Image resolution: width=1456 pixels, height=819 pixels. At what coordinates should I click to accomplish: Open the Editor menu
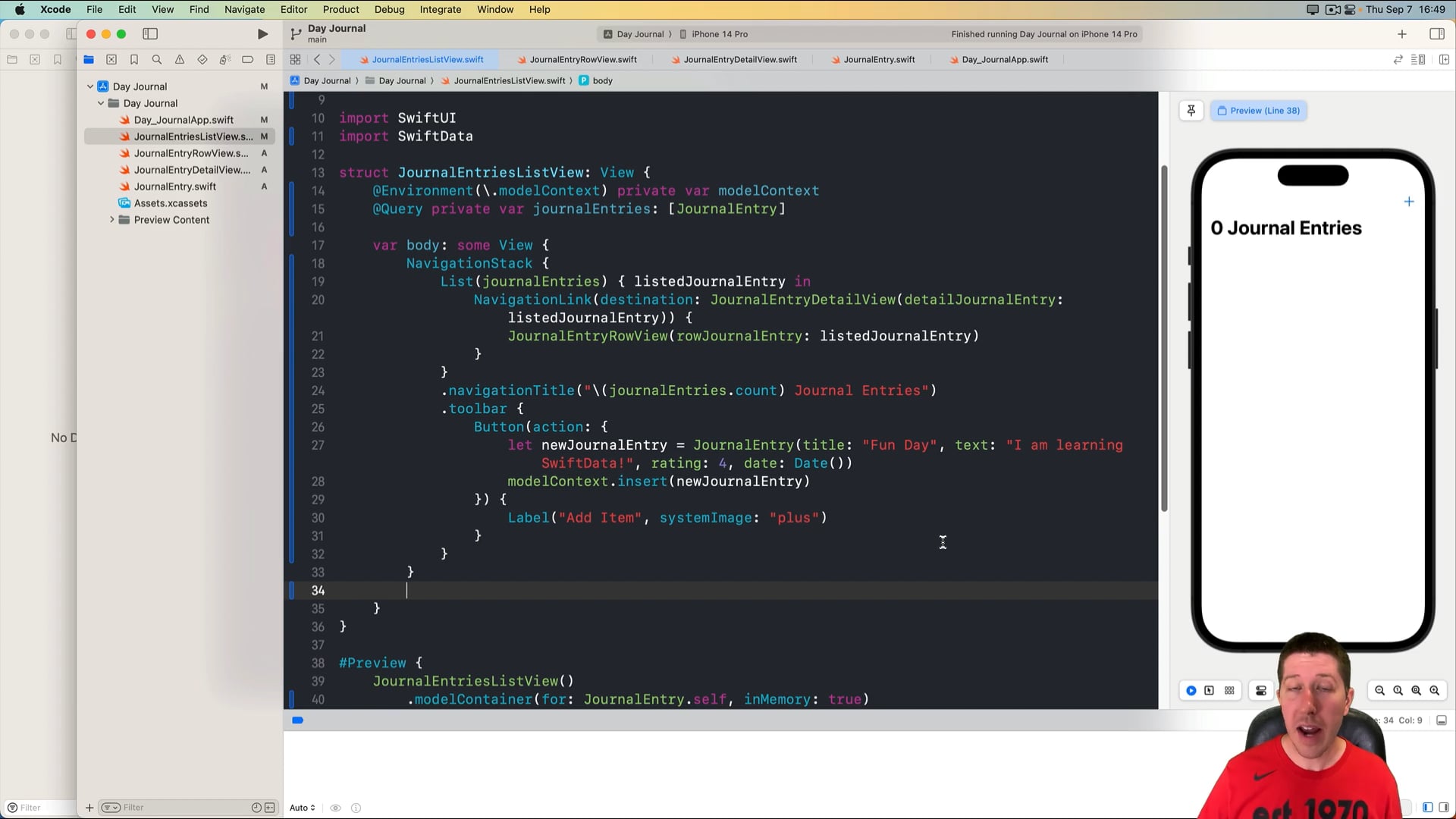(293, 9)
